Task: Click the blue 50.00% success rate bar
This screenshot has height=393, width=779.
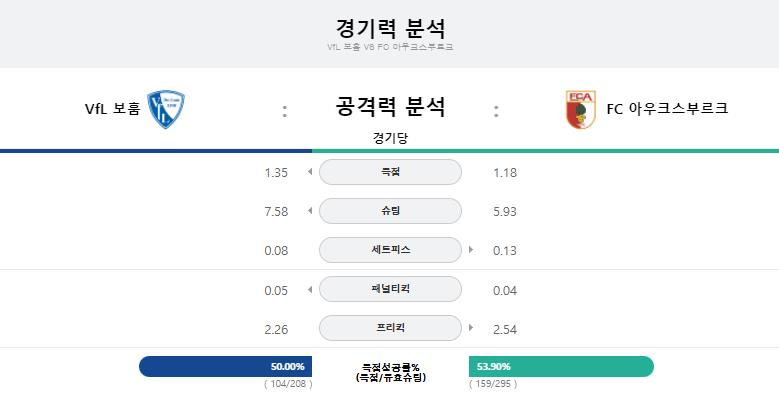Action: (x=226, y=366)
